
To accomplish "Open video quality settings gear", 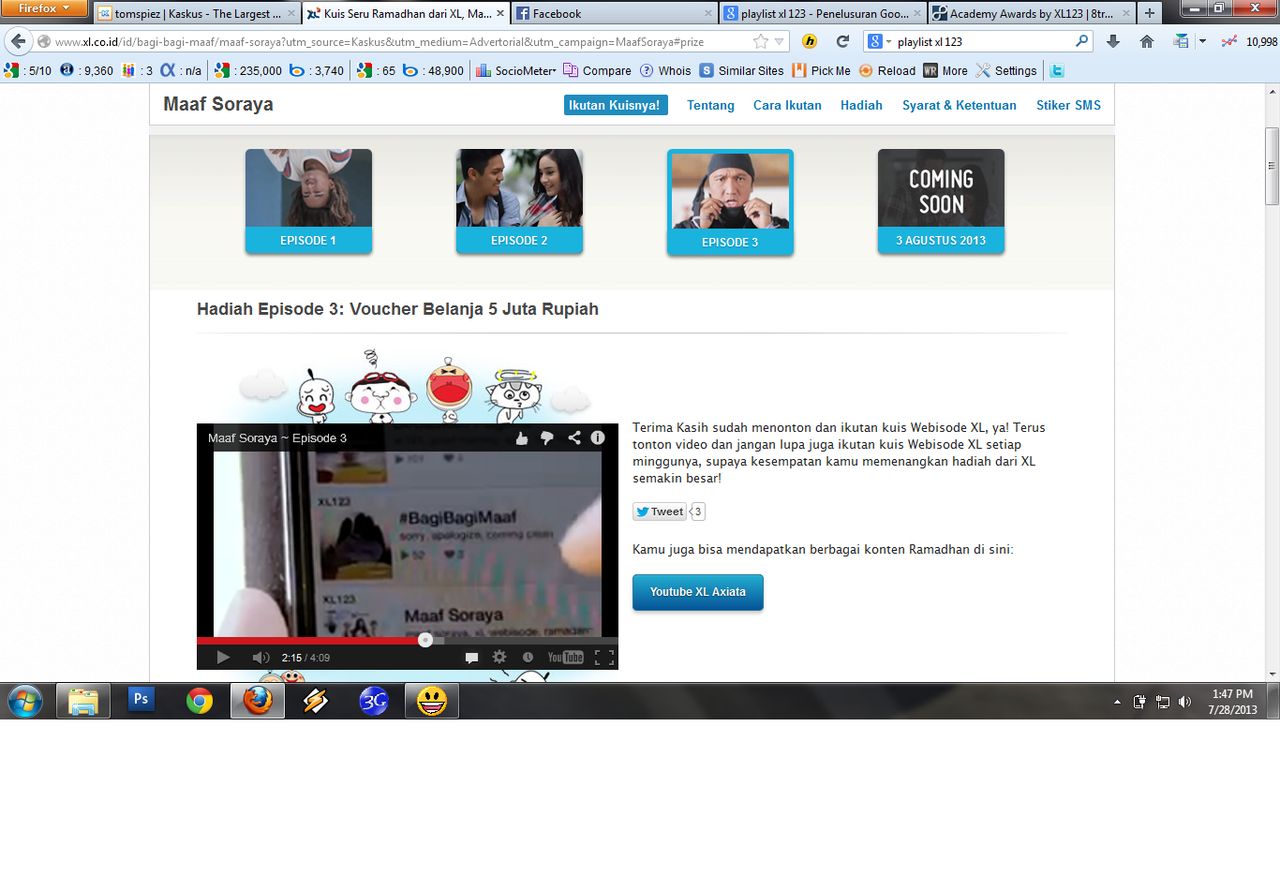I will tap(499, 657).
